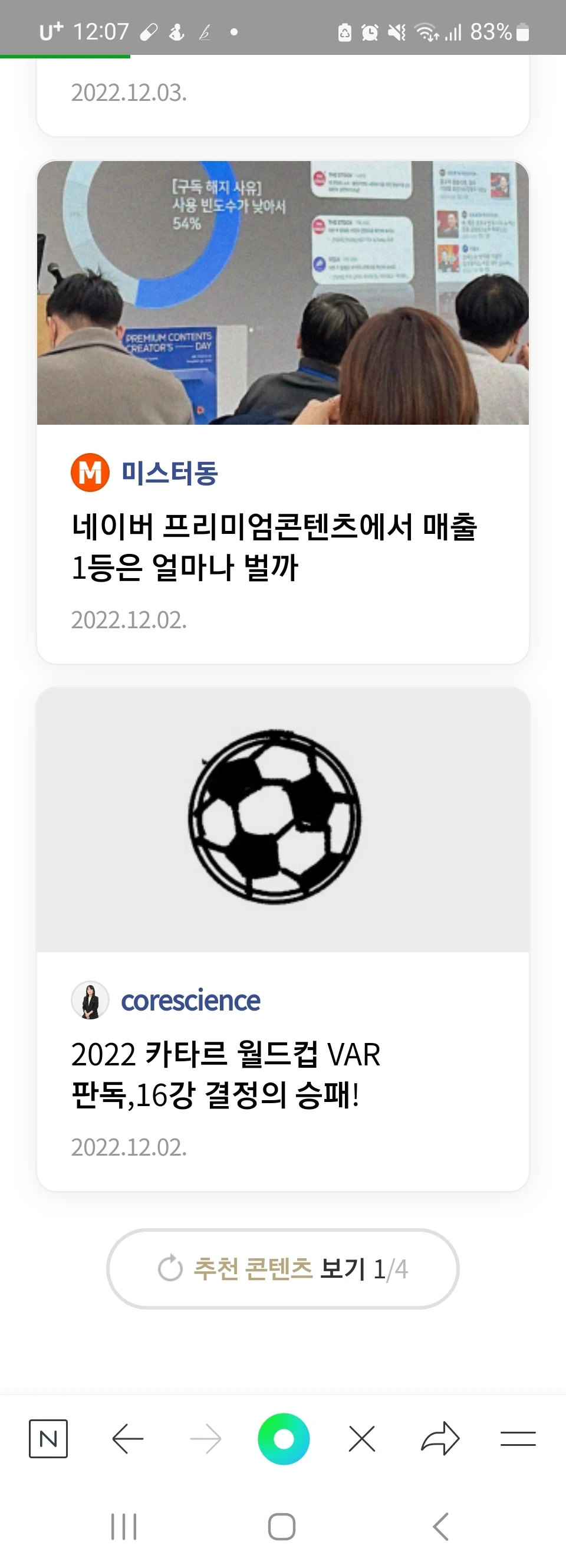Open the 미스터동 channel link
Viewport: 566px width, 1568px height.
169,473
